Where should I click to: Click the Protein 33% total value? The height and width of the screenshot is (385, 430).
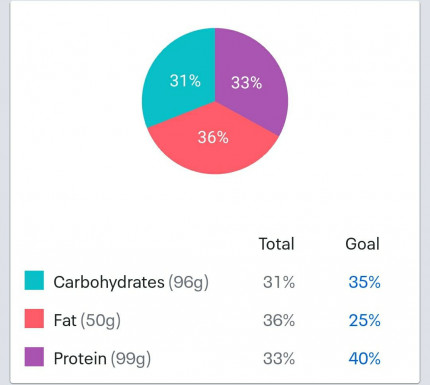pyautogui.click(x=279, y=359)
